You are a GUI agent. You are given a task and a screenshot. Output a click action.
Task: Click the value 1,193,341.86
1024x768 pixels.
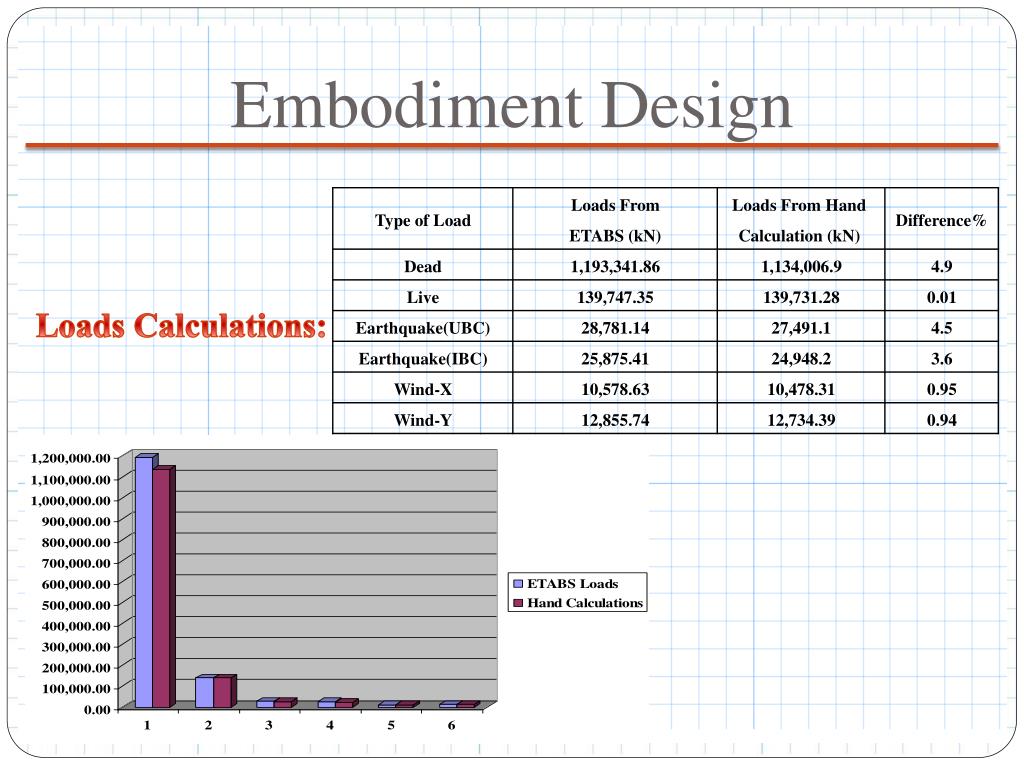click(615, 266)
